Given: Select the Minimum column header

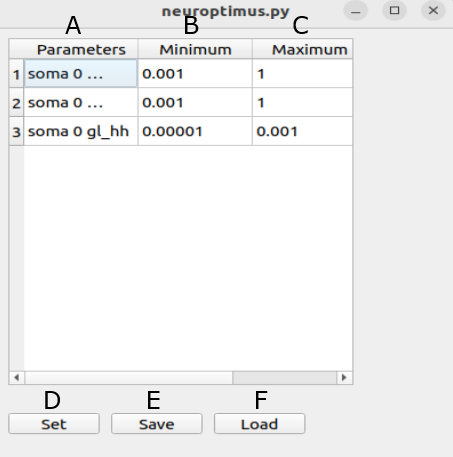Looking at the screenshot, I should [195, 50].
